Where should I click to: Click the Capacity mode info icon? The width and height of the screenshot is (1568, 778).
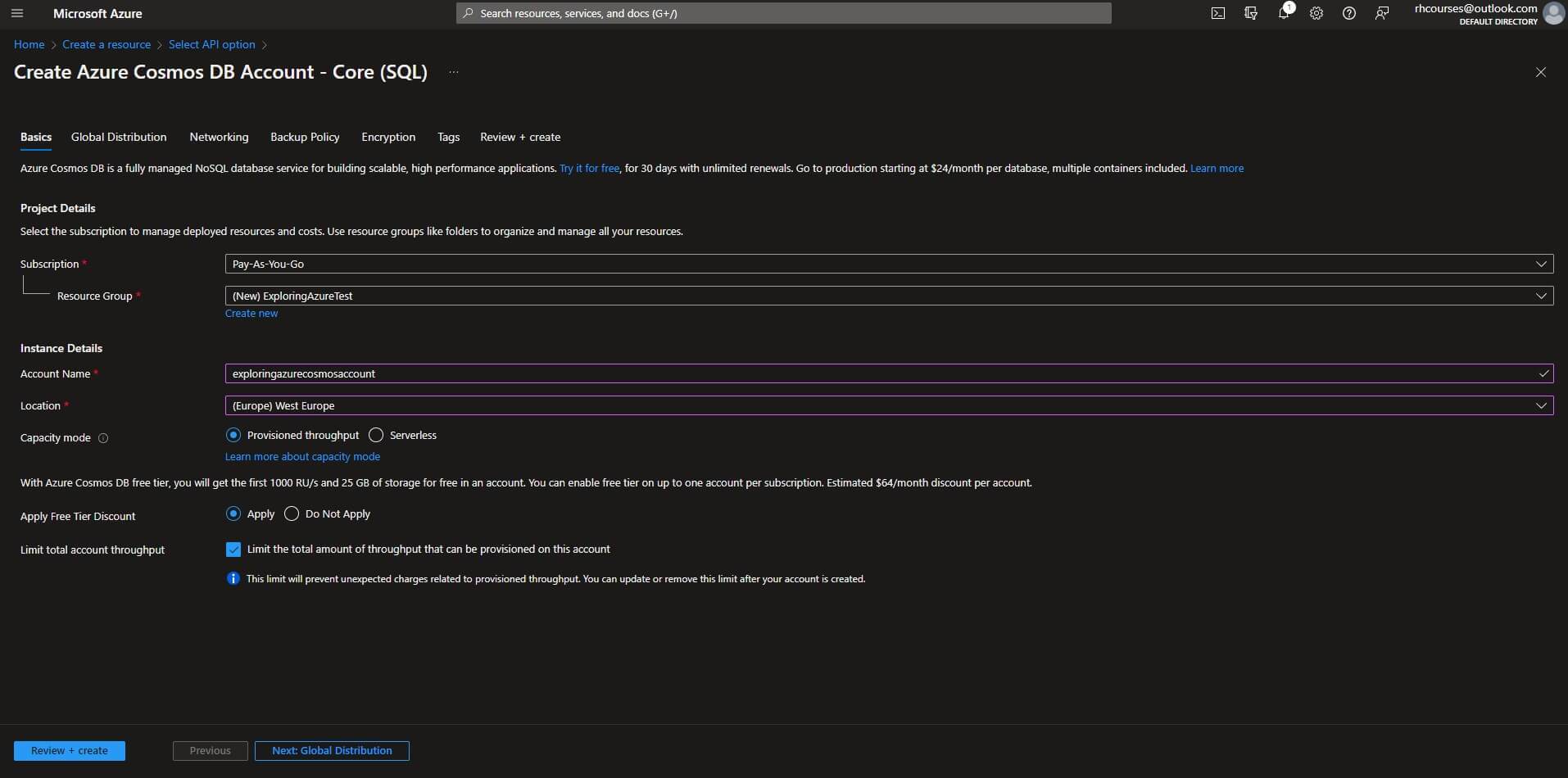pyautogui.click(x=103, y=438)
